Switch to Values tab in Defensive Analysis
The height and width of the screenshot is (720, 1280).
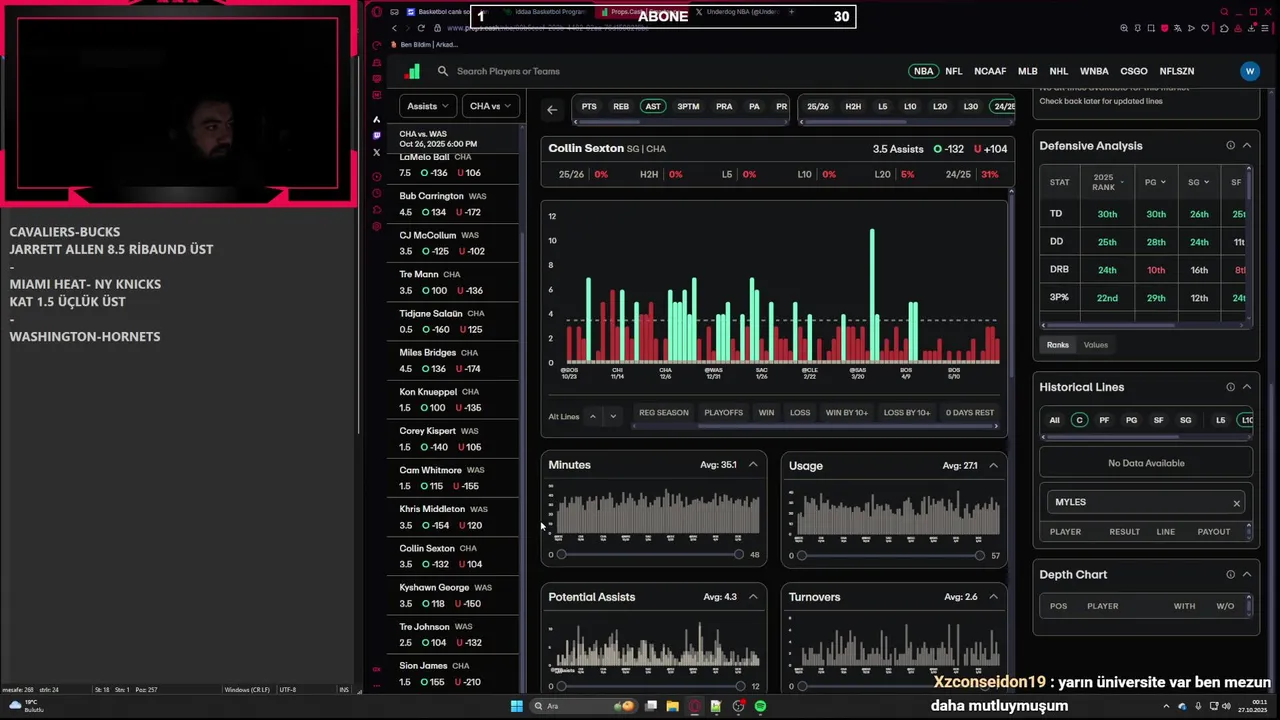click(1095, 345)
